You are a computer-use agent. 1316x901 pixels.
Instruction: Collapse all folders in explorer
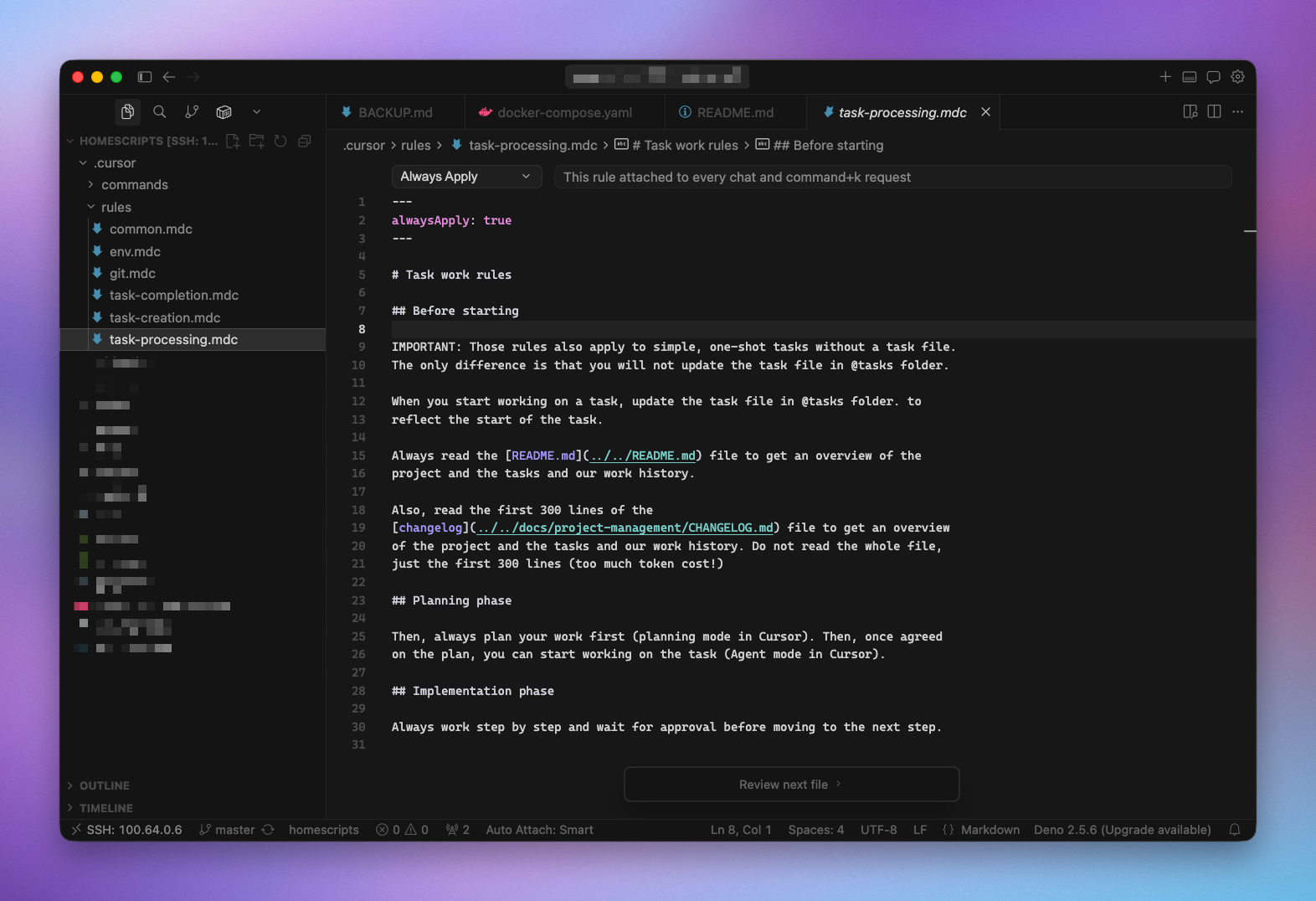pyautogui.click(x=305, y=141)
